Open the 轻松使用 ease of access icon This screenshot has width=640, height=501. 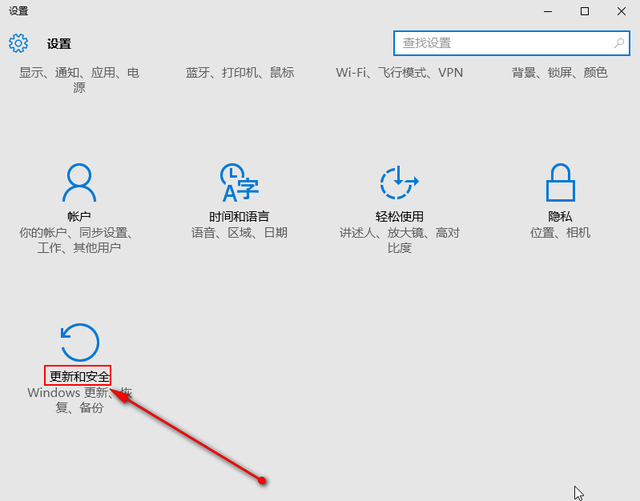pos(399,183)
